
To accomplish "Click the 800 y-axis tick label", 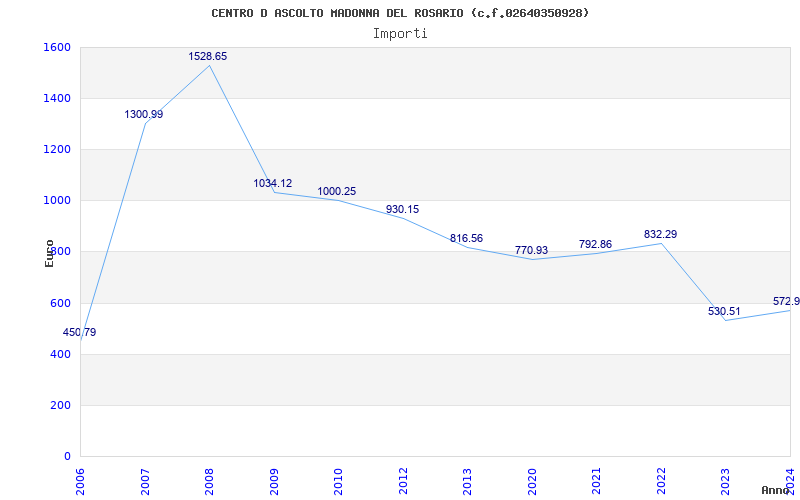I will (x=60, y=252).
